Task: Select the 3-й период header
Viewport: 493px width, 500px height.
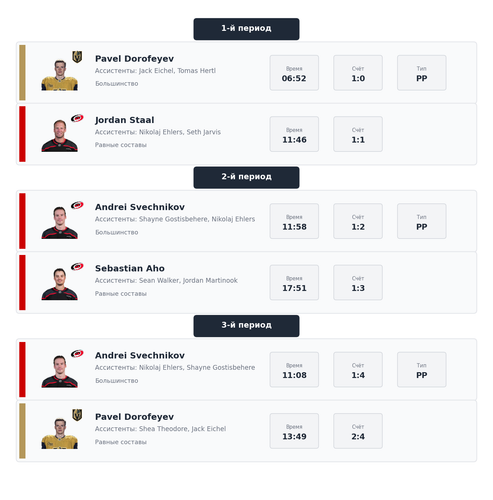Action: click(246, 326)
